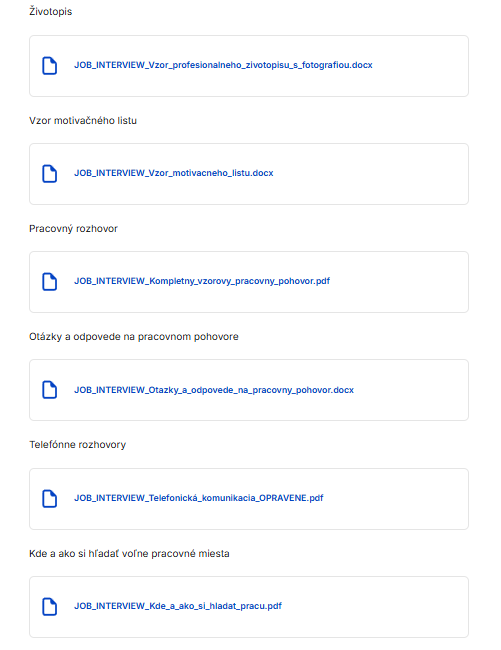Select file icon for Telefonická_komunikacia_OPRAVENE pdf
The image size is (501, 650).
point(50,499)
